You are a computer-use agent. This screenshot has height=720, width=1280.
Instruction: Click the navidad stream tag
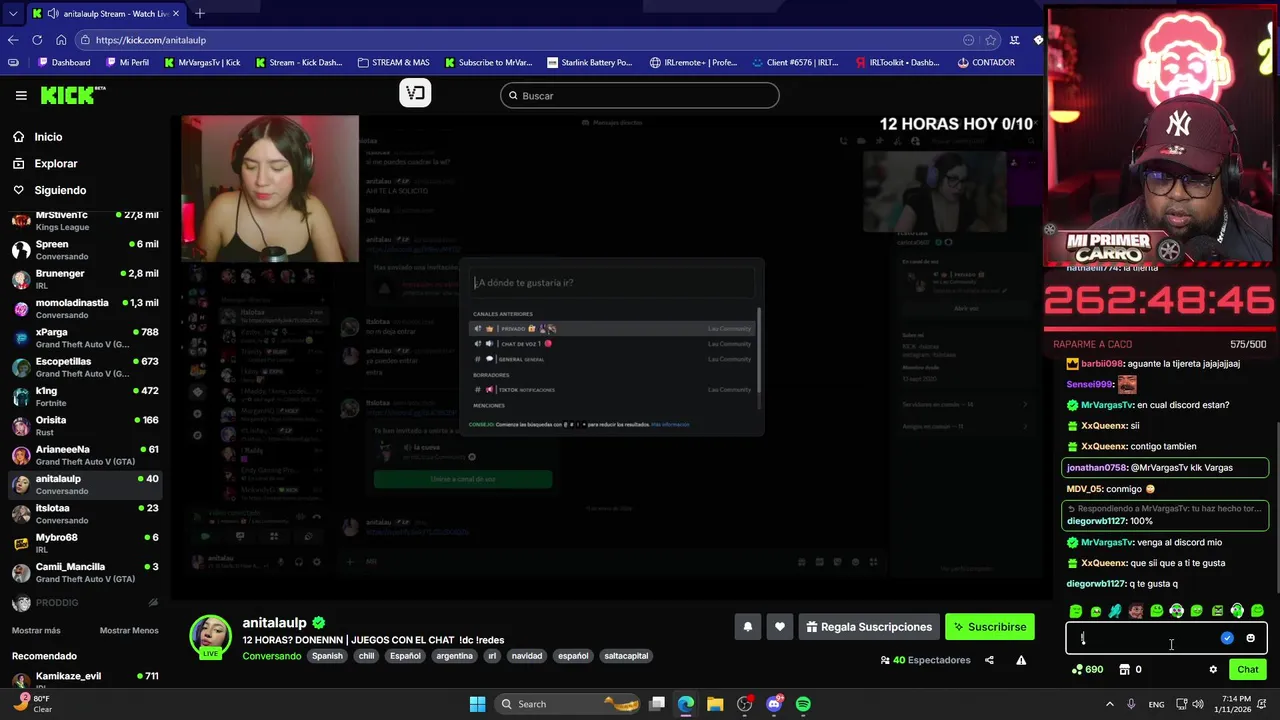pos(527,656)
